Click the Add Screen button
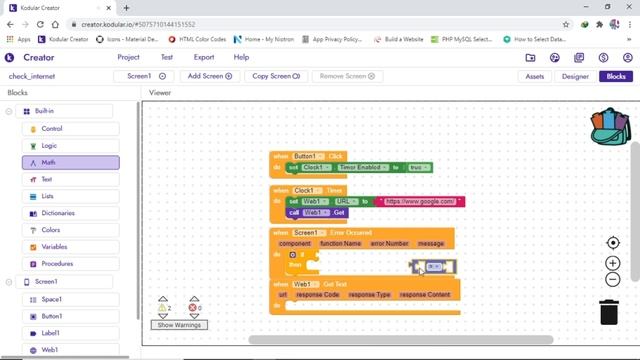The height and width of the screenshot is (360, 640). click(x=210, y=76)
